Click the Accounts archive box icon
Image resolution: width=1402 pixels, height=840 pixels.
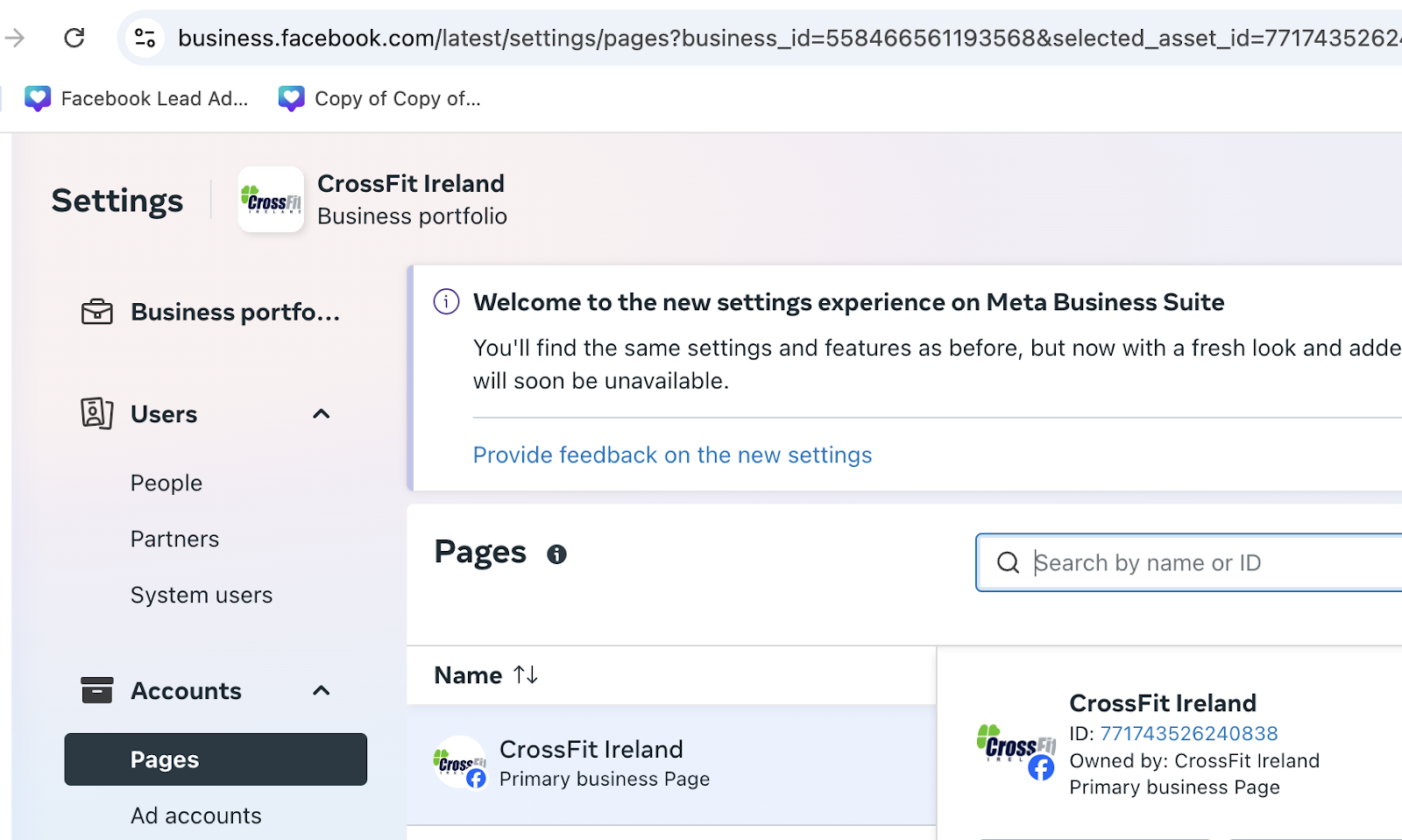coord(97,690)
